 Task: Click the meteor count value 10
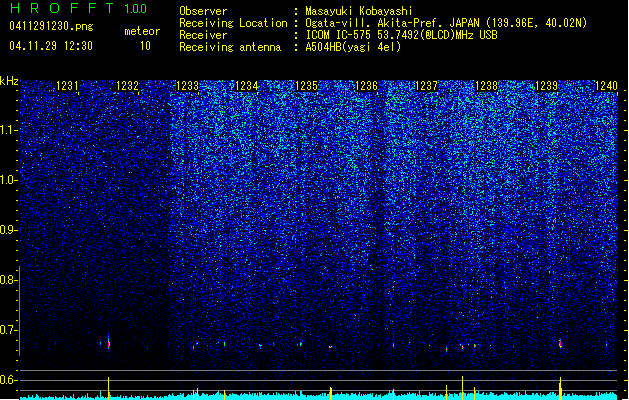coord(145,46)
